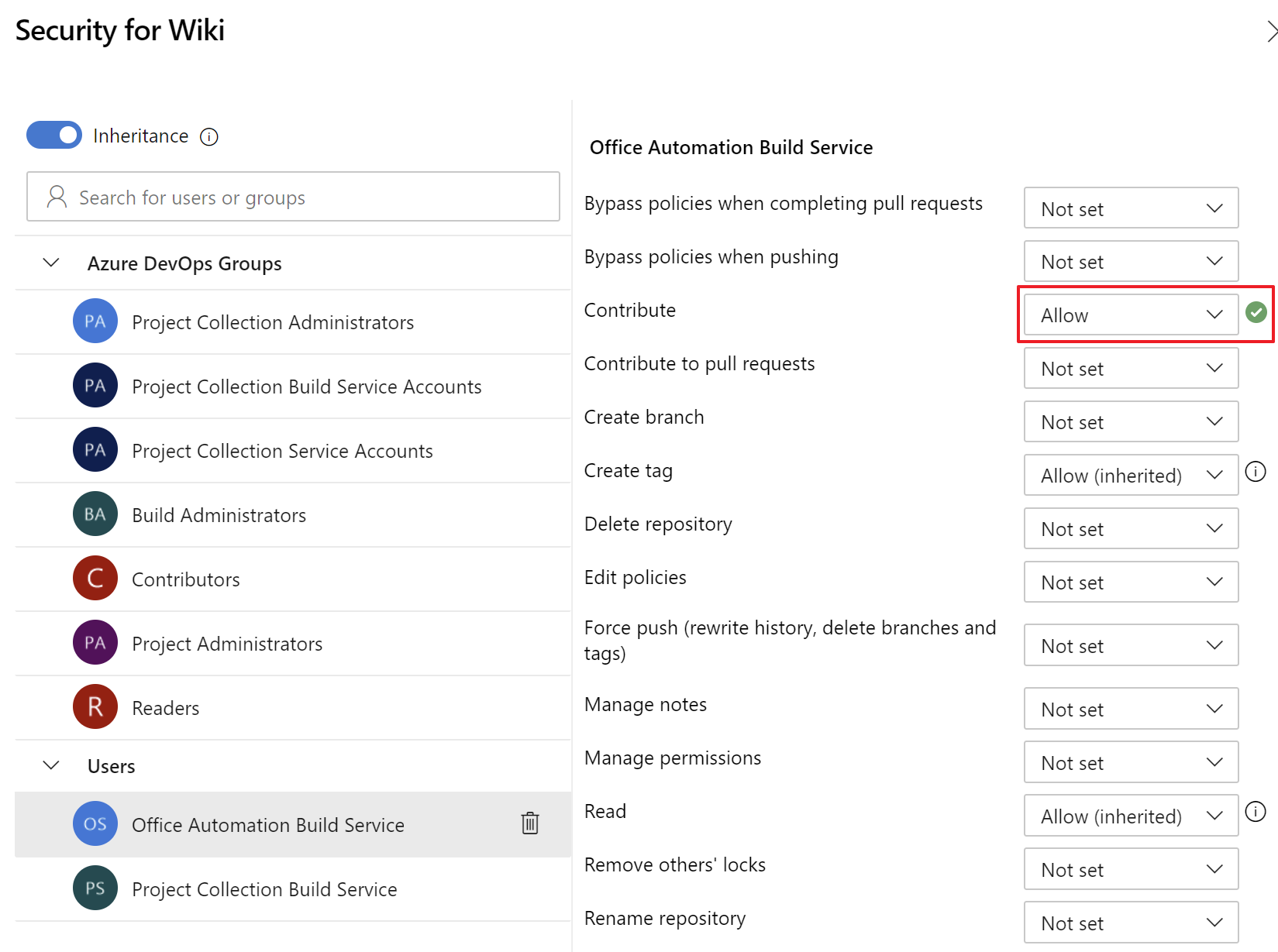The width and height of the screenshot is (1278, 952).
Task: Click the Build Administrators BA avatar
Action: coord(95,514)
